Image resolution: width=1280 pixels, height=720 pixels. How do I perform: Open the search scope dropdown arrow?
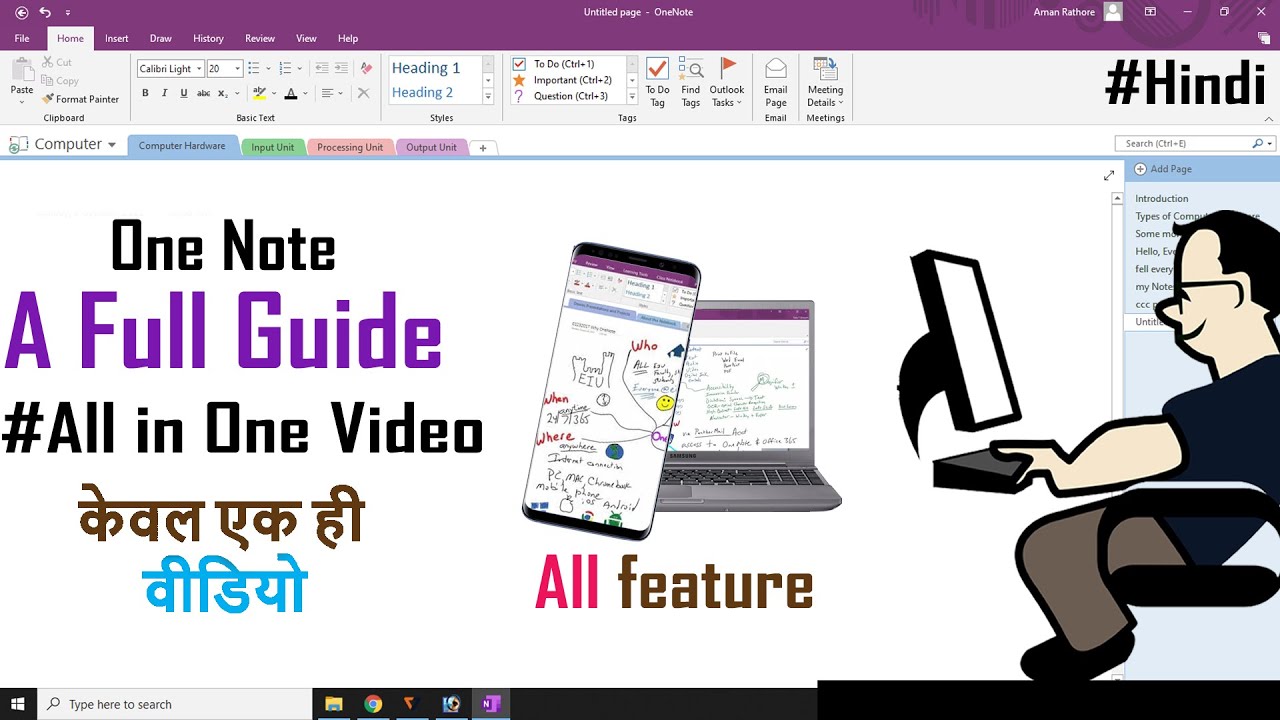click(1270, 143)
